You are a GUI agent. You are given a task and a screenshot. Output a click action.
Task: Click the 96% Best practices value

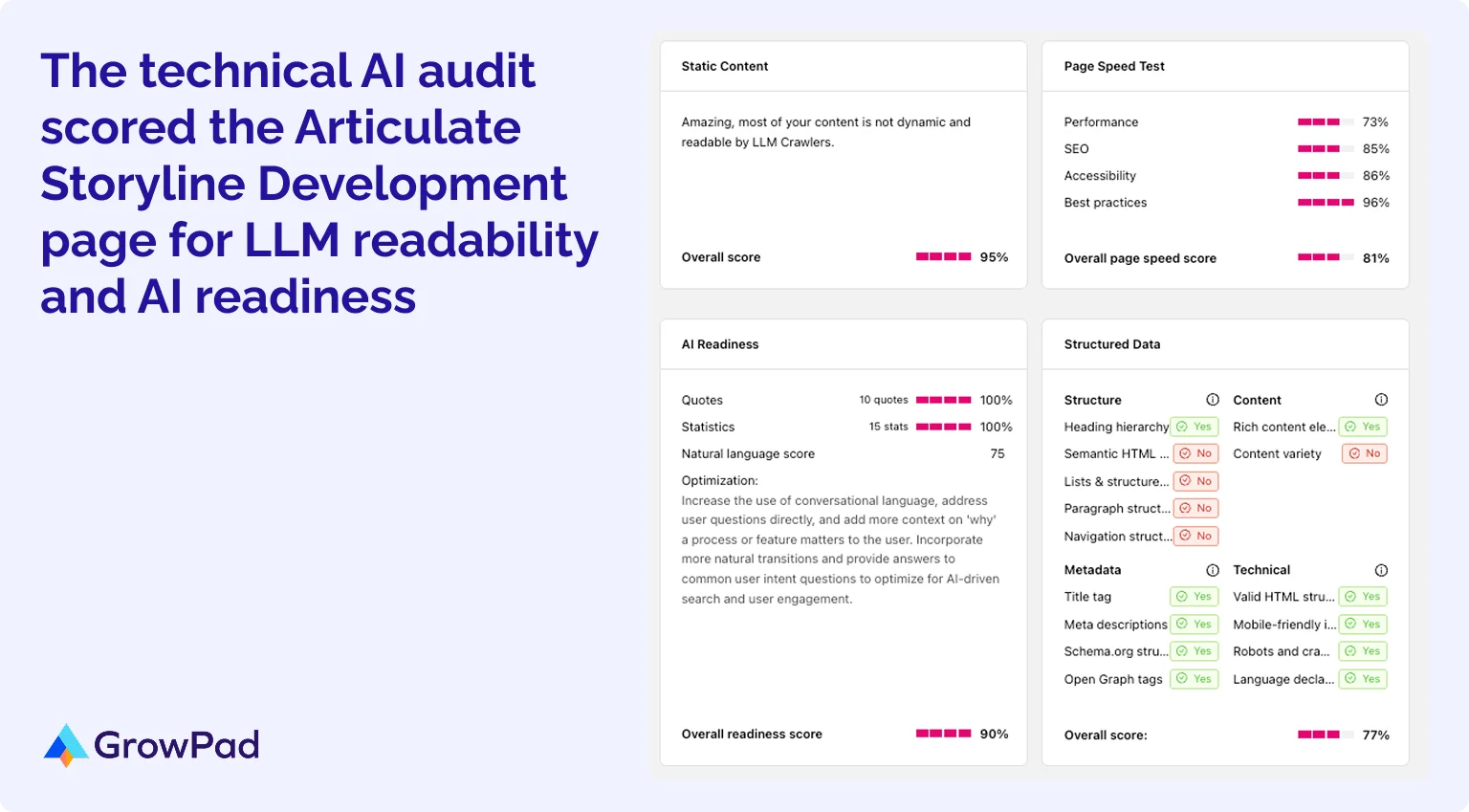click(x=1375, y=203)
